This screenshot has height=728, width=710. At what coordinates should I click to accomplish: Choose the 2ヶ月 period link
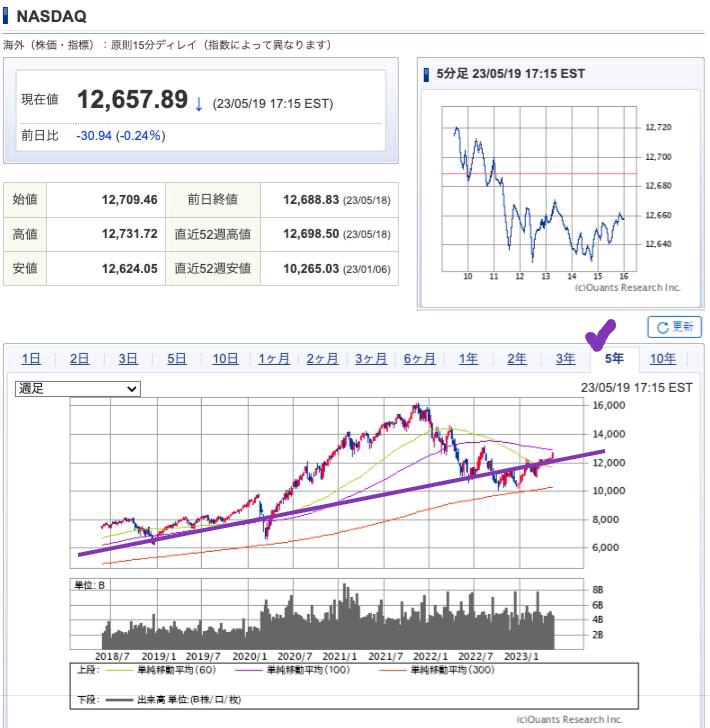pyautogui.click(x=322, y=359)
